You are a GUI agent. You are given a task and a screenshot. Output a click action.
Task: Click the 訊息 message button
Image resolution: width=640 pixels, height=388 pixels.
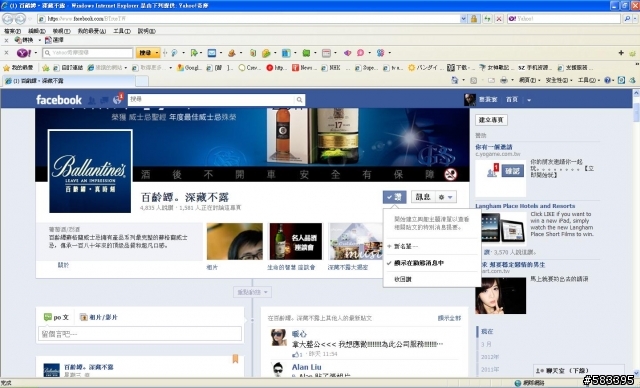pos(423,197)
